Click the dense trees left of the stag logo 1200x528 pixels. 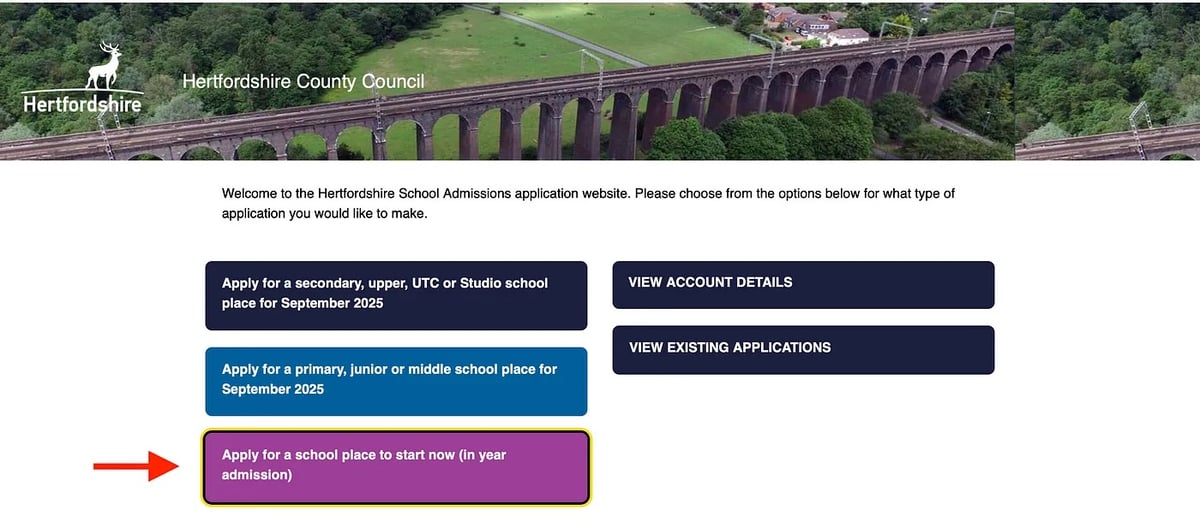pyautogui.click(x=40, y=40)
